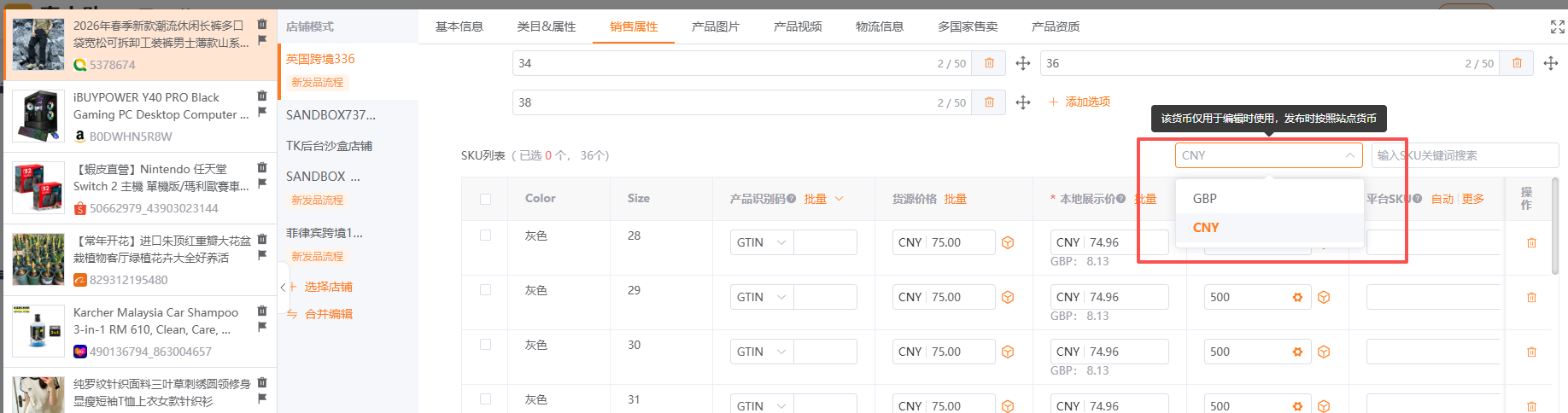This screenshot has width=1568, height=413.
Task: Tick the checkbox for size 30 row
Action: [x=485, y=345]
